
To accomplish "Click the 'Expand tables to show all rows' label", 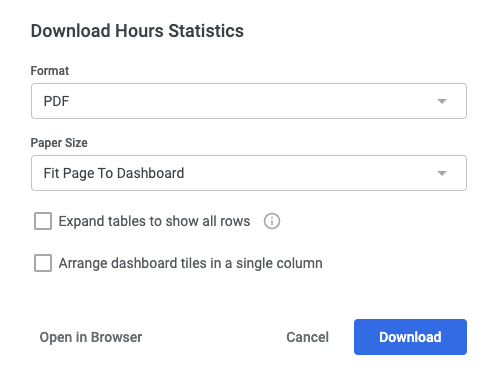I will tap(154, 221).
